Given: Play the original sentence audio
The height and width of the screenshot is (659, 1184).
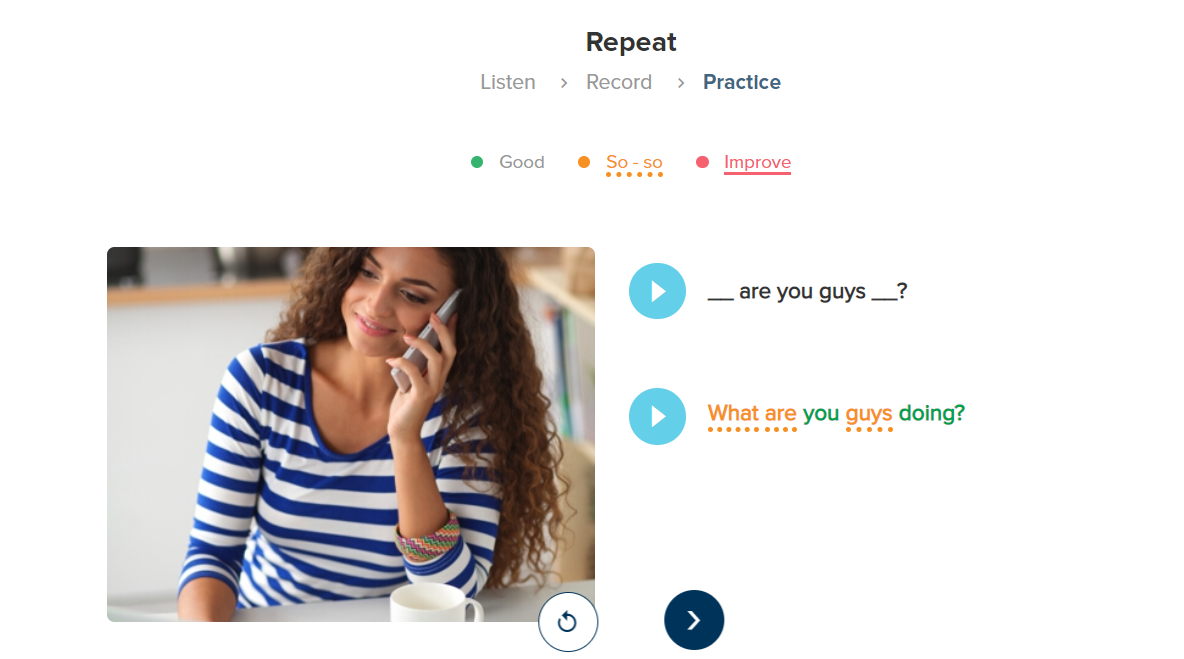Looking at the screenshot, I should click(657, 291).
